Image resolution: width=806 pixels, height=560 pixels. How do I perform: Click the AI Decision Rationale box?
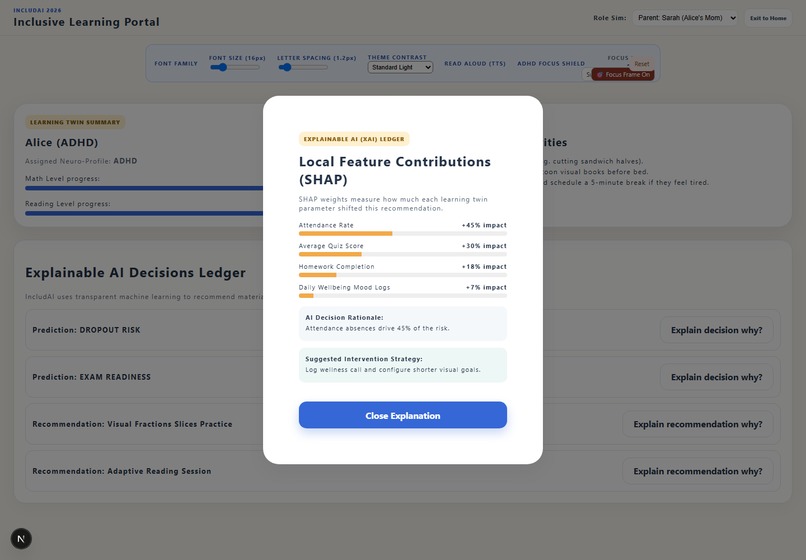click(x=402, y=323)
